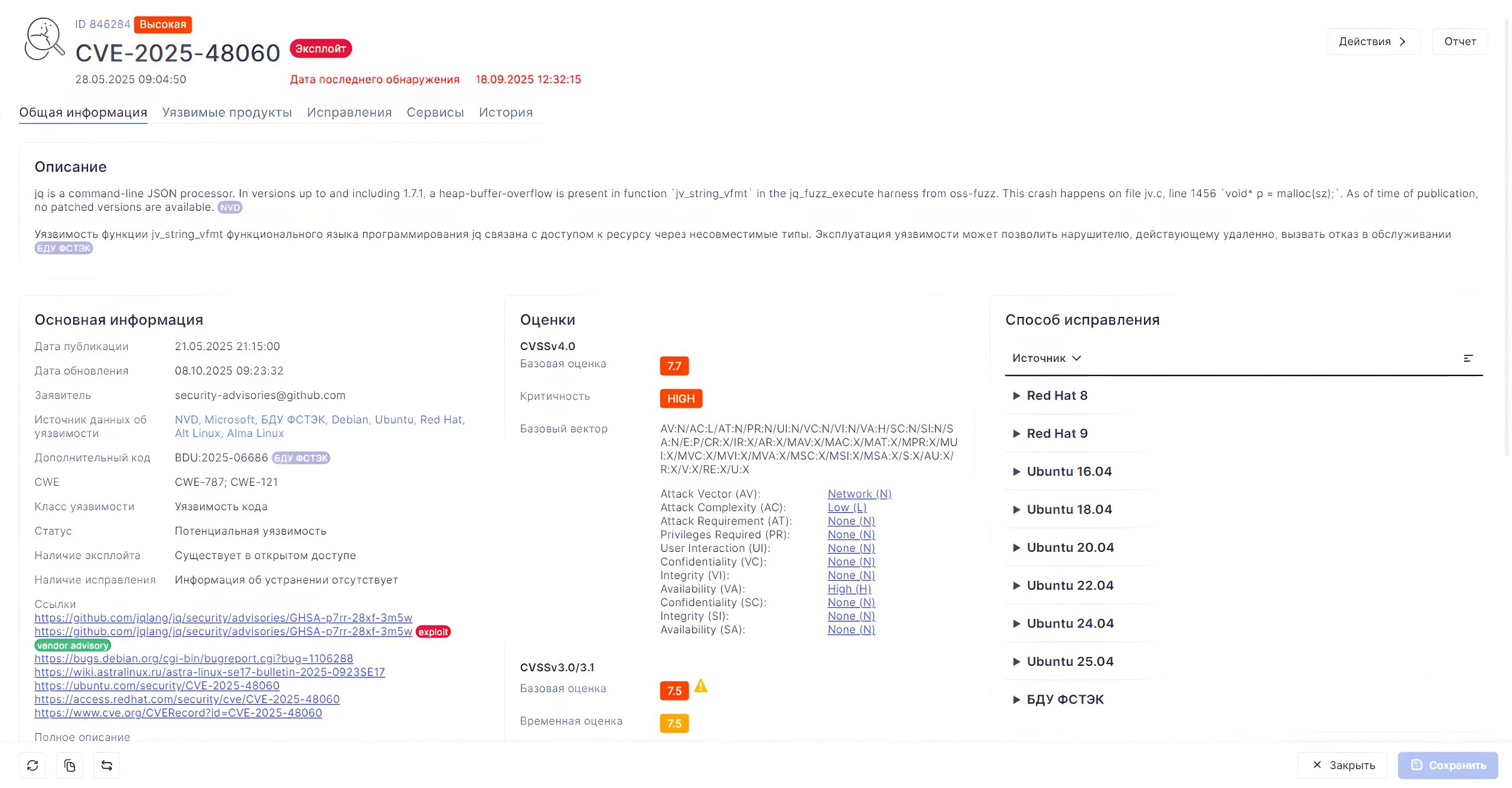Viewport: 1512px width, 788px height.
Task: Click the refresh icon in bottom toolbar
Action: point(32,766)
